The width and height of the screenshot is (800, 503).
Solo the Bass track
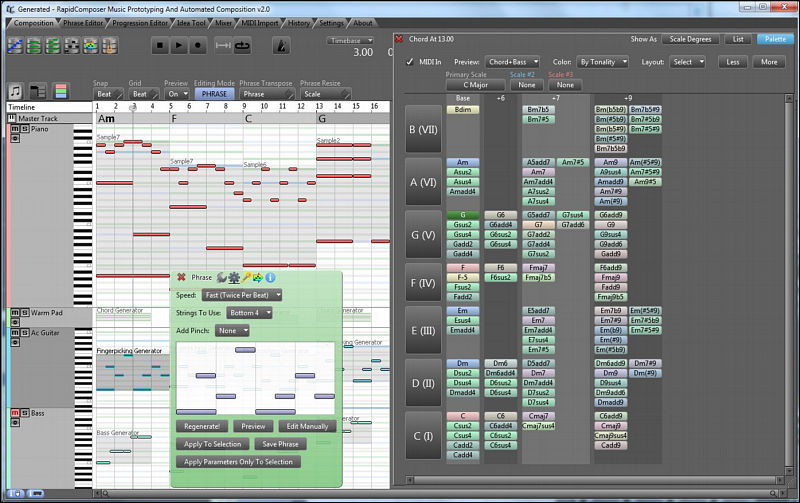24,413
